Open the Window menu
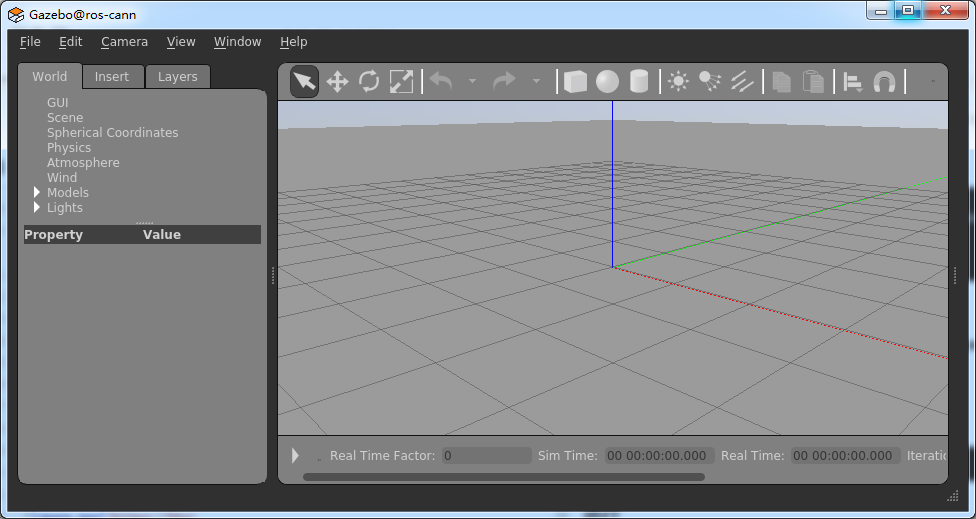Screen dimensions: 976x519 coord(237,42)
